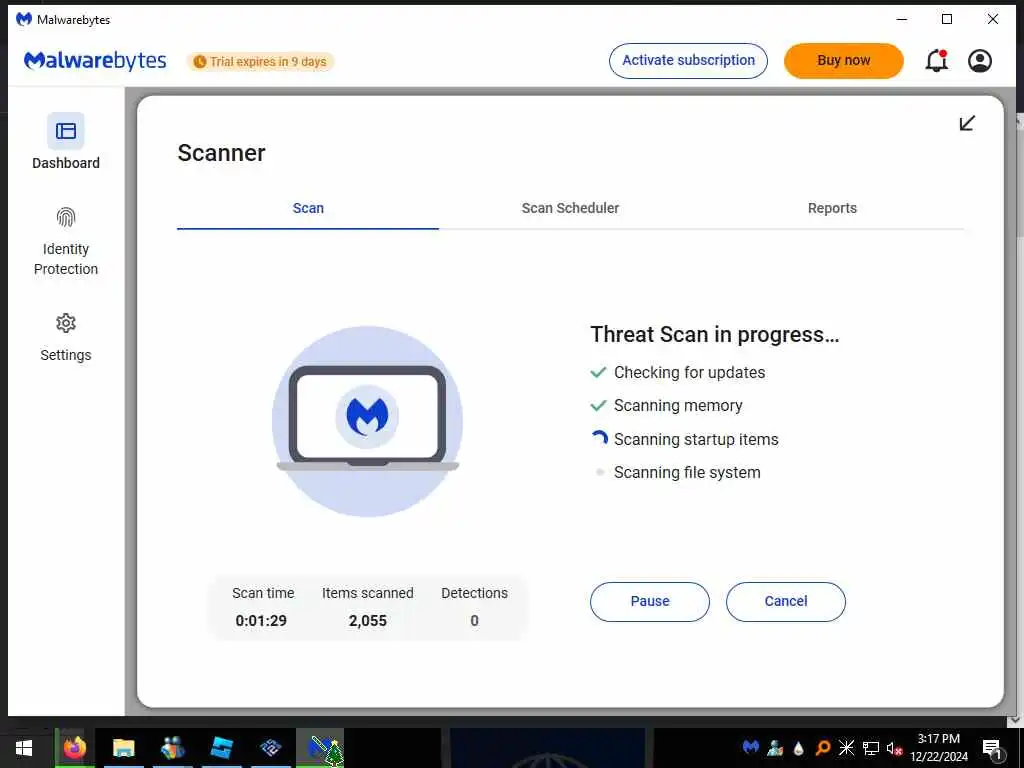Cancel the threat scan
1024x768 pixels.
786,601
